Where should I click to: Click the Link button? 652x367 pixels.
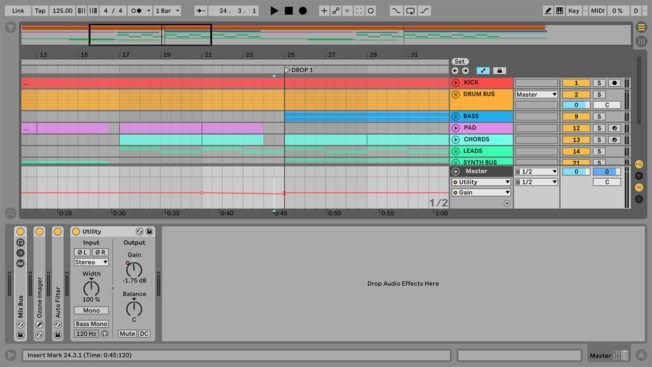pos(18,11)
